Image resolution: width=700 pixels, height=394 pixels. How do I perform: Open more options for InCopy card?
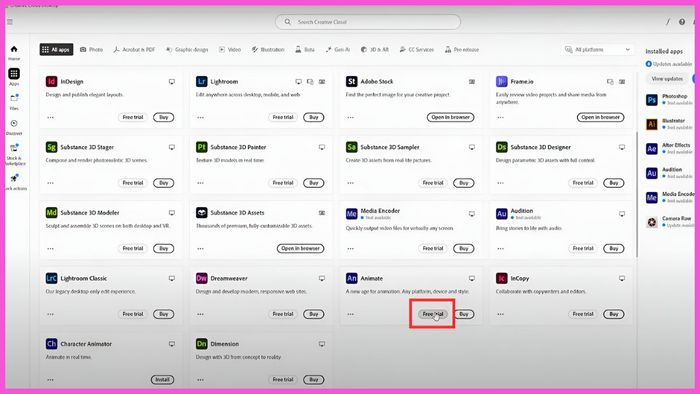(500, 314)
